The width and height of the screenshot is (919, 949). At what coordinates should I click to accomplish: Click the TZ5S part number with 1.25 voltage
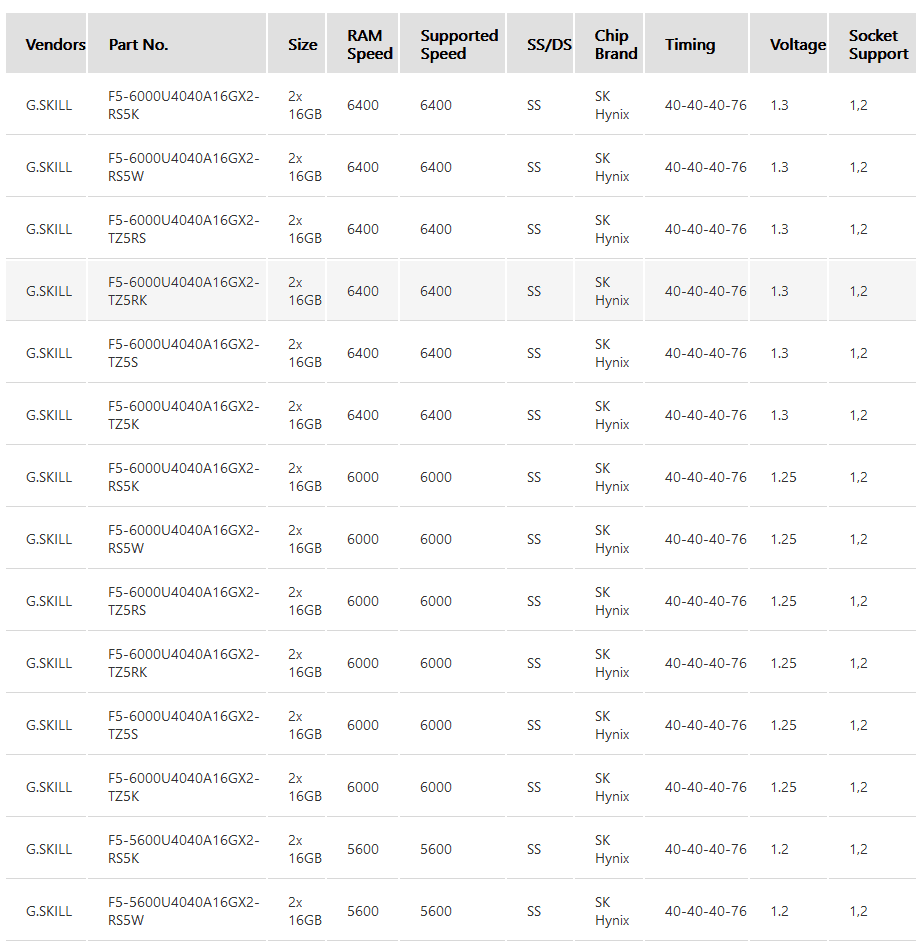(183, 725)
